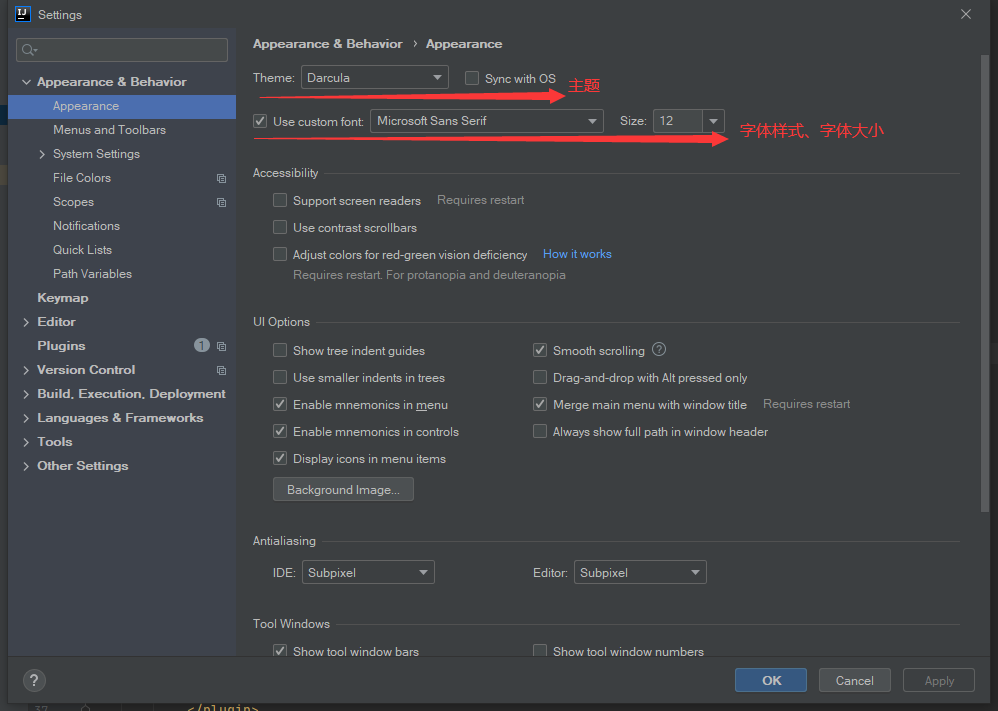Disable Smooth scrolling checkbox
The image size is (998, 711).
[x=540, y=350]
